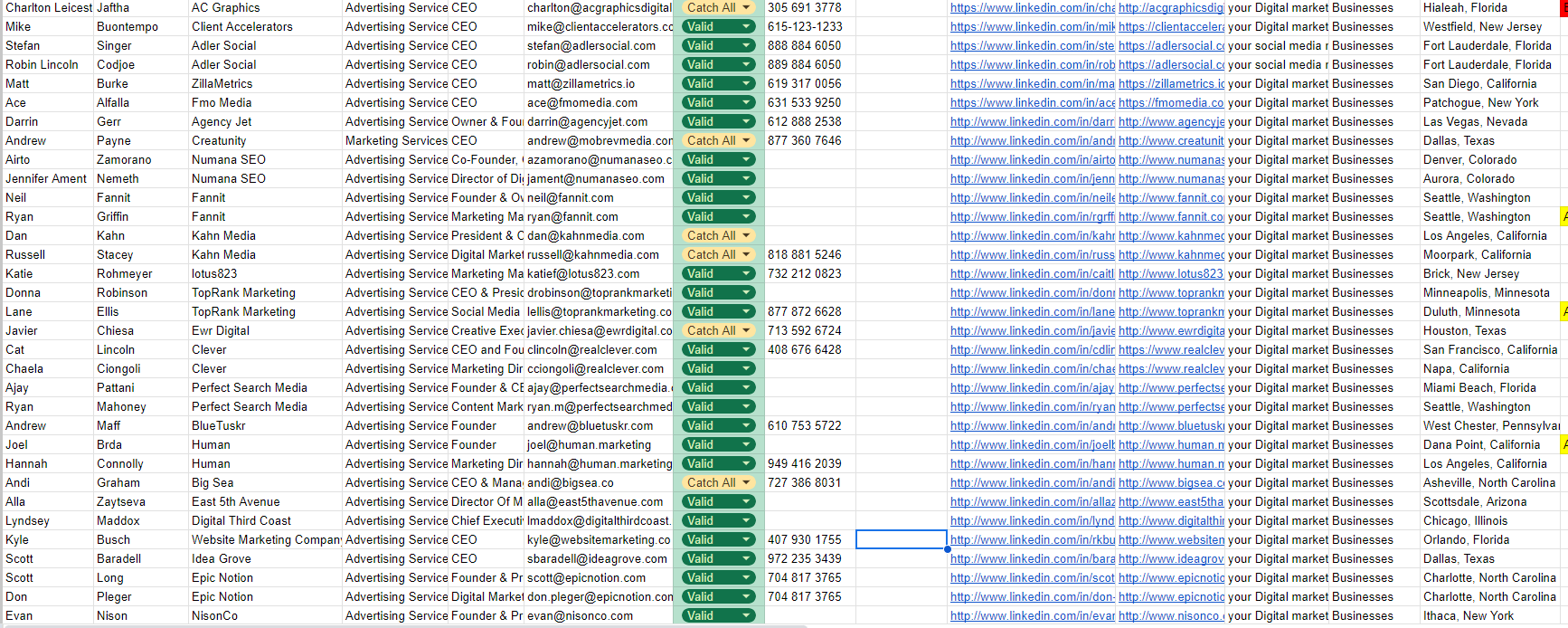Viewport: 1568px width, 628px height.
Task: Select the email cell mike@clientaccelerators
Action: click(x=600, y=26)
